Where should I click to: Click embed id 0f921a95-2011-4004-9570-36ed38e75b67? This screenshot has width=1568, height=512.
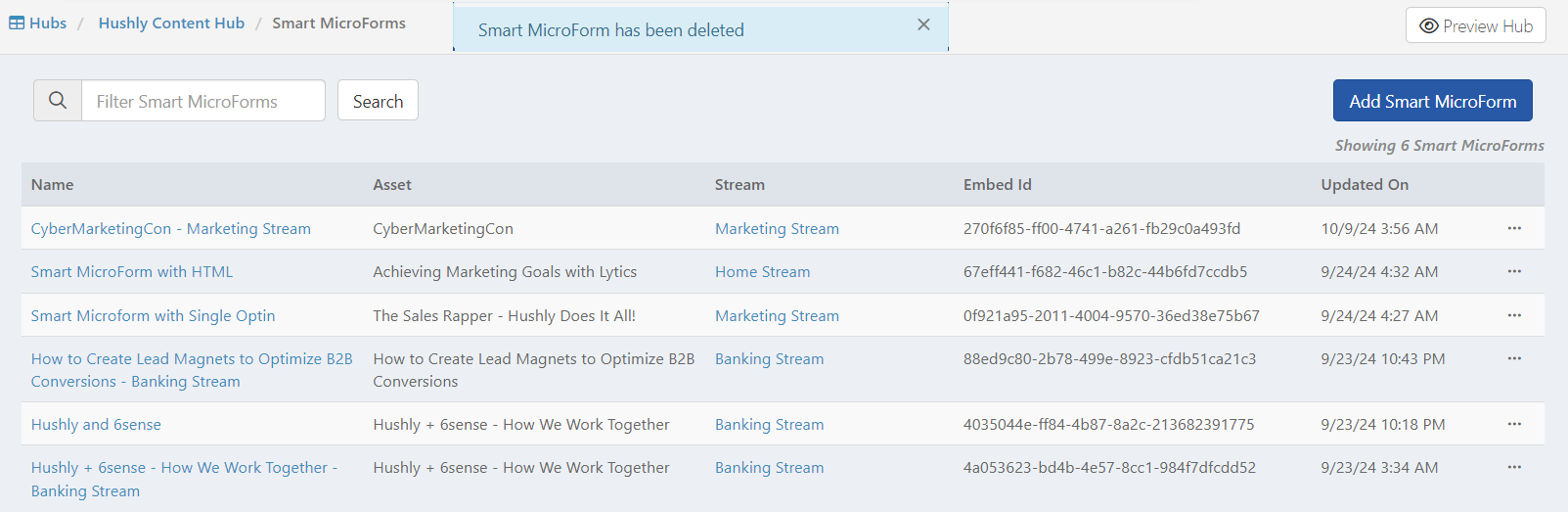1111,316
